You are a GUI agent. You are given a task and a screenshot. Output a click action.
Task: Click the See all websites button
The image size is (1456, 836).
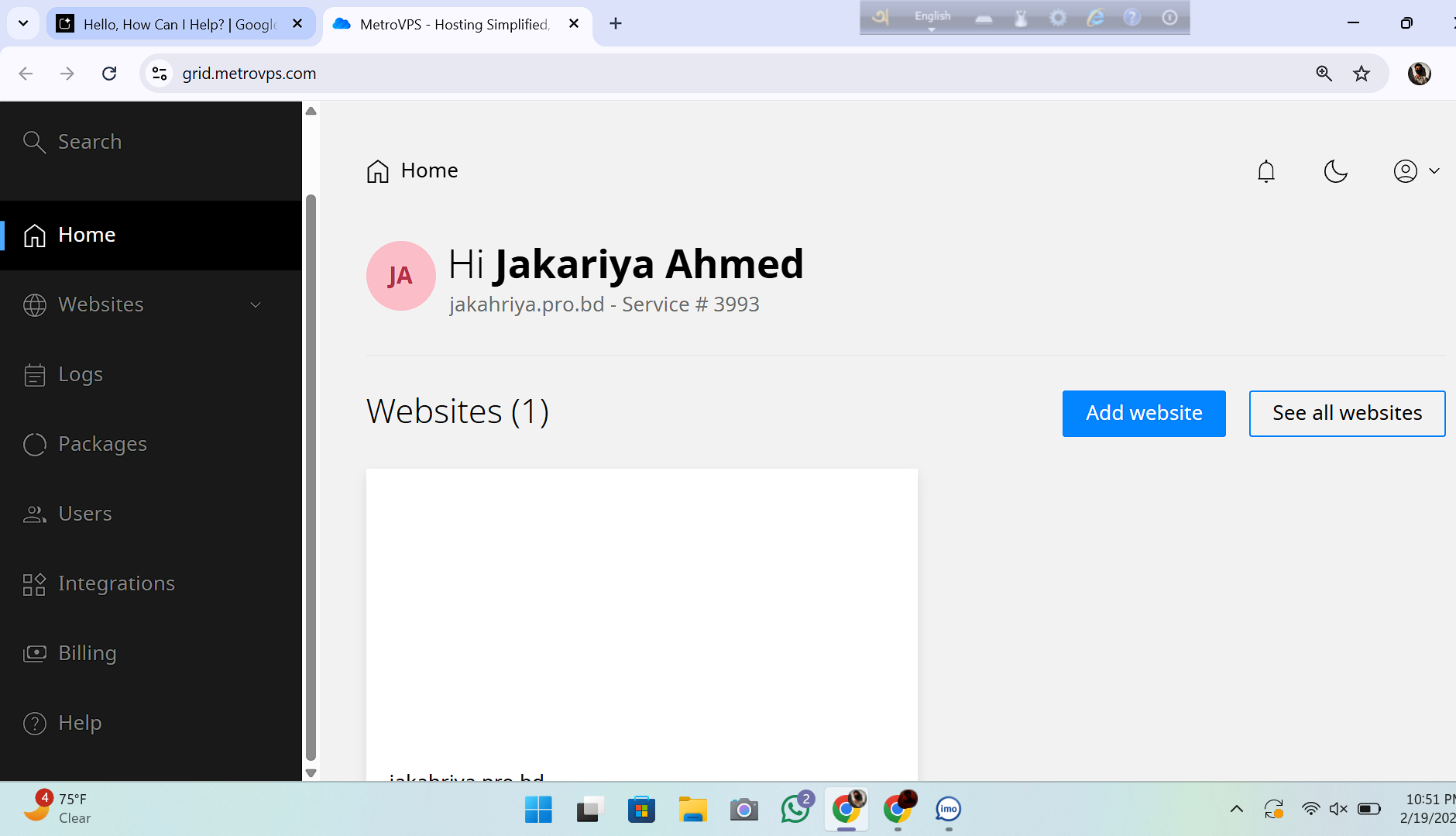click(x=1347, y=413)
